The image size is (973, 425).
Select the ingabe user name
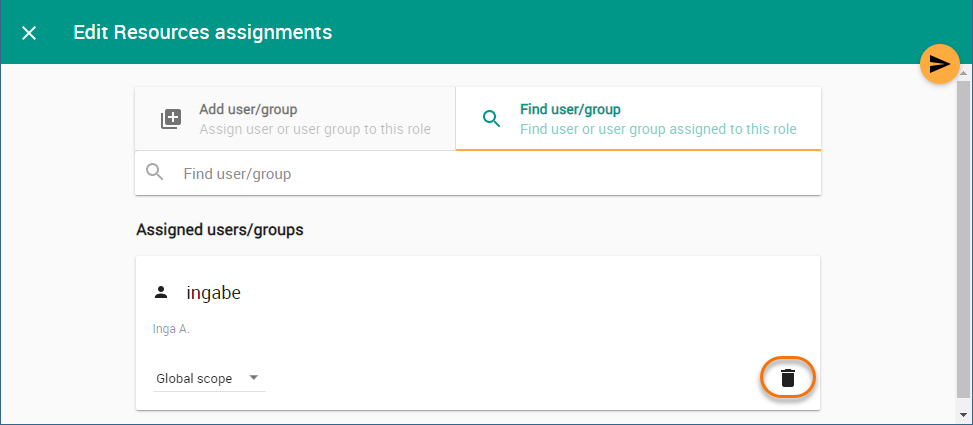click(x=213, y=293)
